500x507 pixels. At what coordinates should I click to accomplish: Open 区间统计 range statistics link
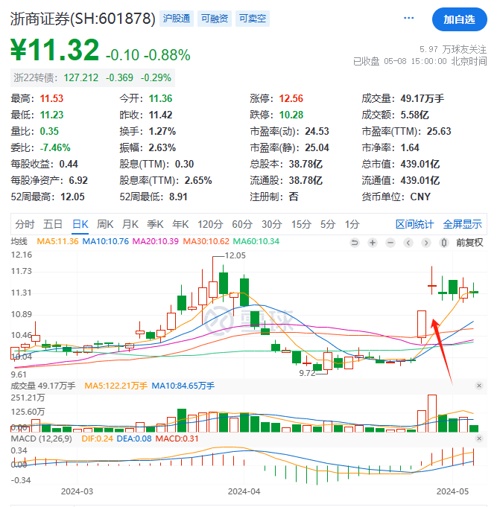point(414,224)
